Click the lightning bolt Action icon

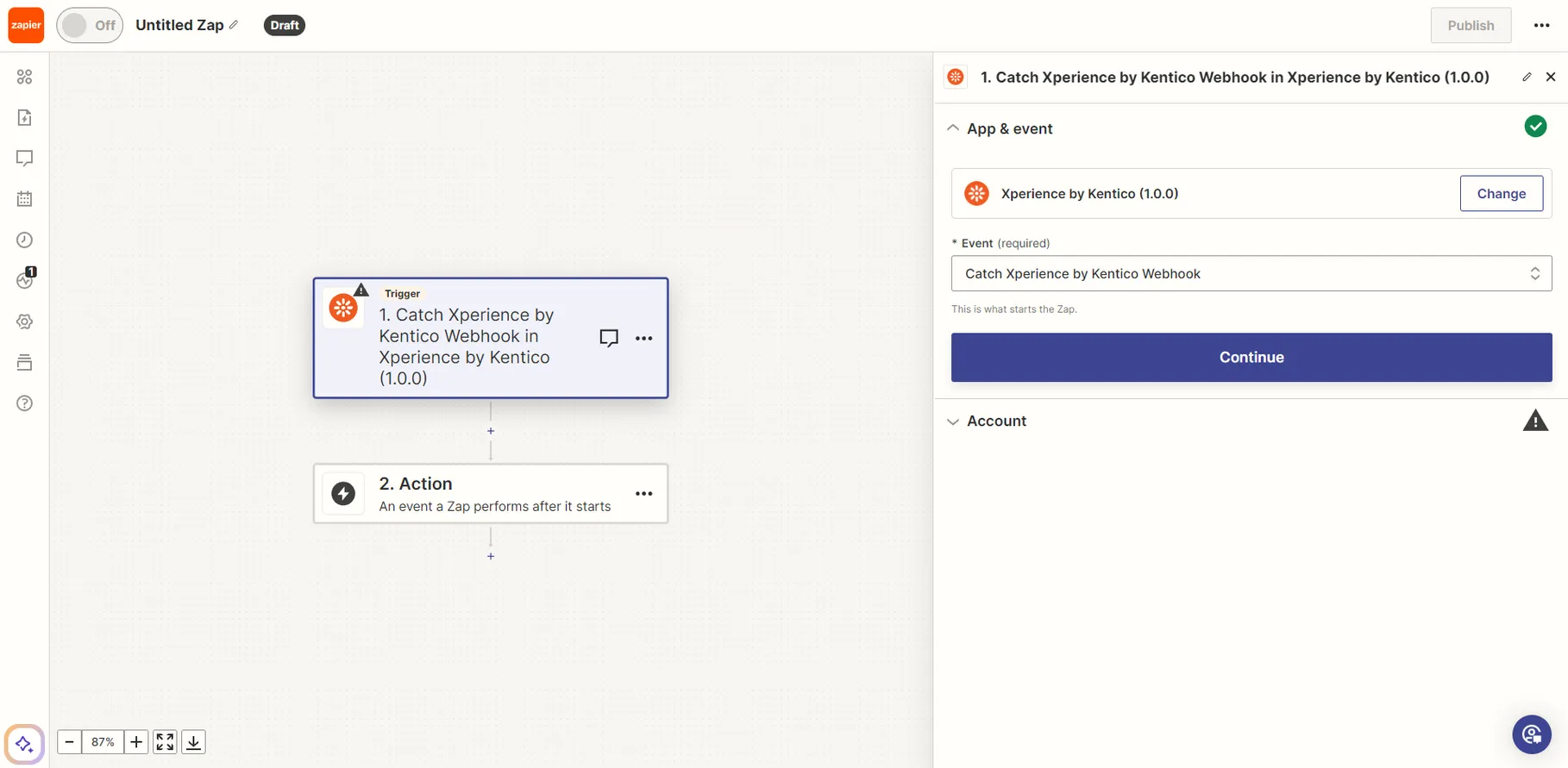(x=343, y=494)
